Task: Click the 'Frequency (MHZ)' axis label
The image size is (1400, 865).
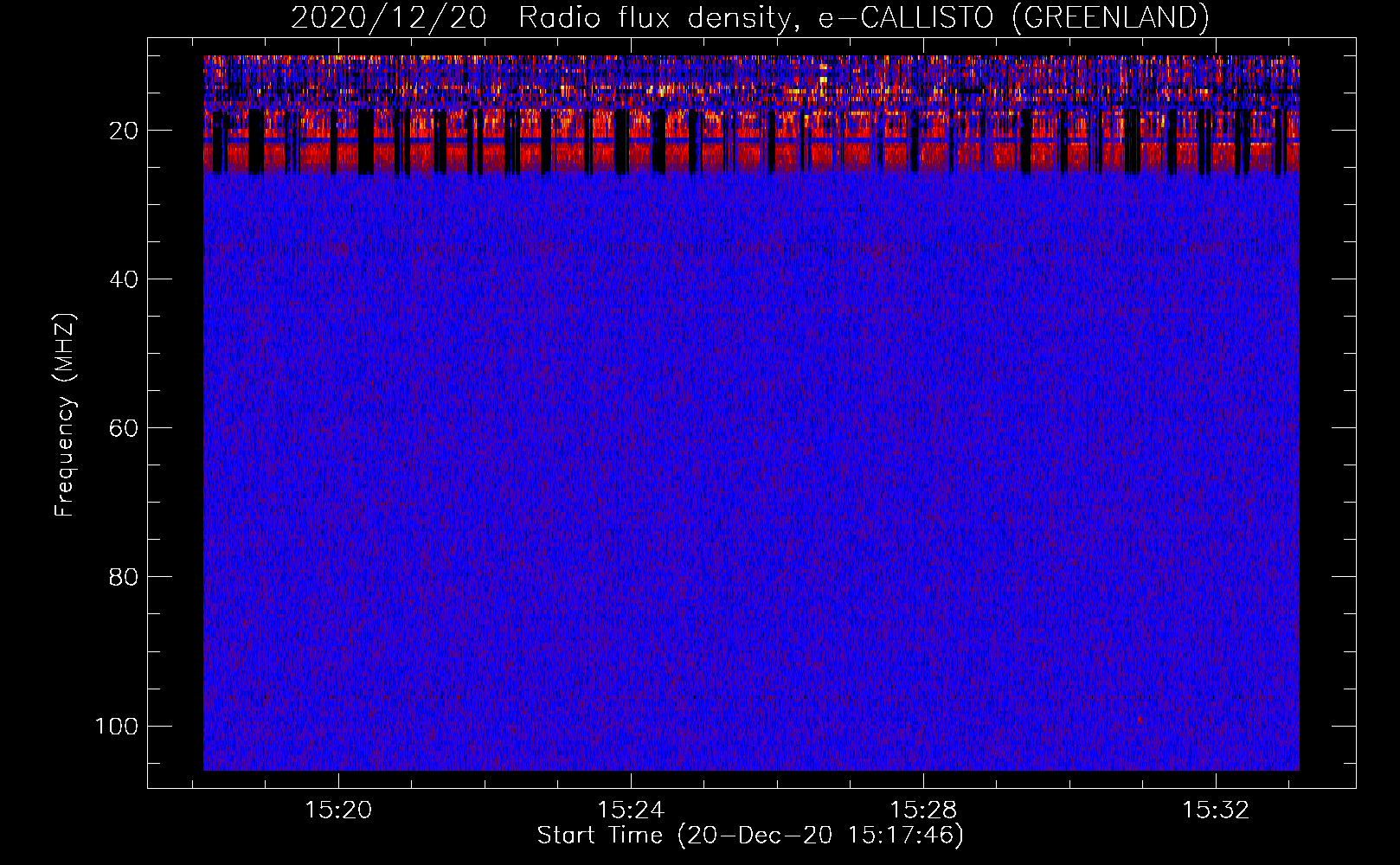Action: [65, 415]
